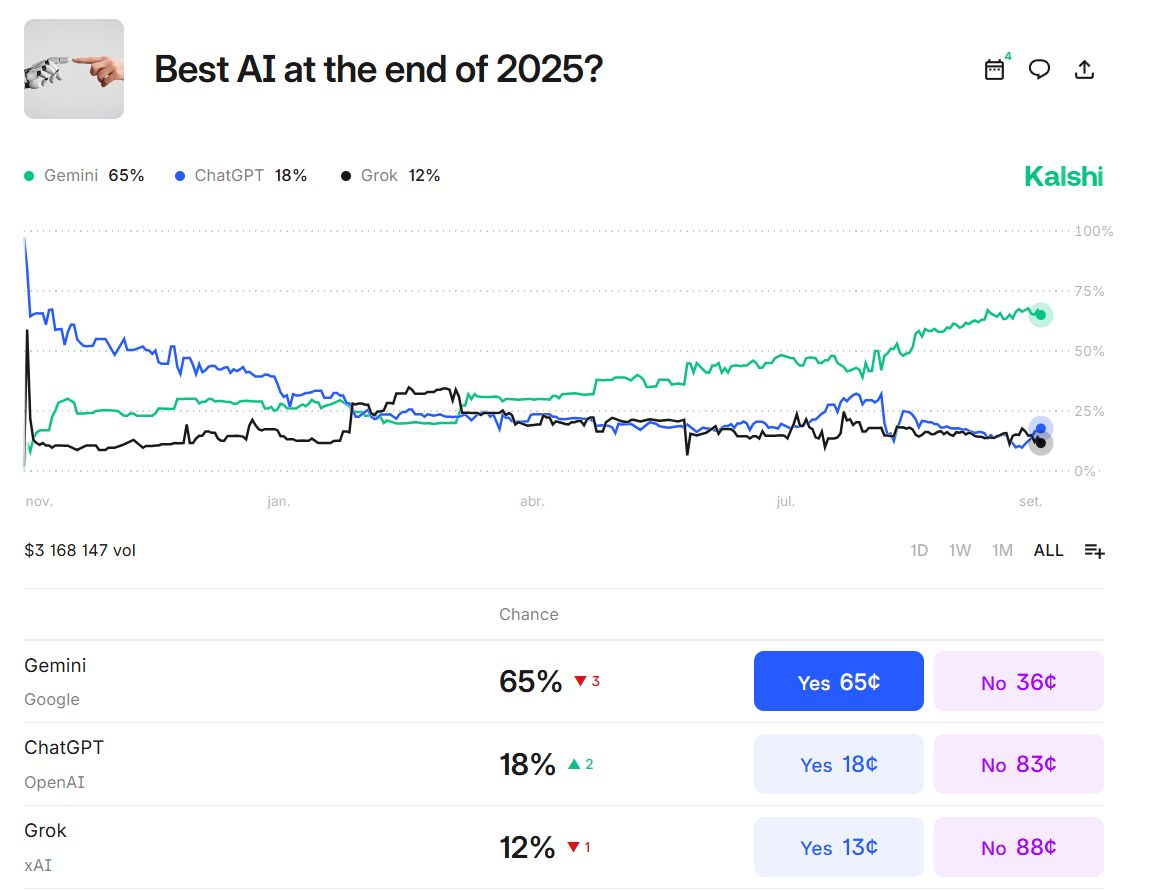The height and width of the screenshot is (891, 1154).
Task: Click the share upload icon
Action: point(1084,69)
